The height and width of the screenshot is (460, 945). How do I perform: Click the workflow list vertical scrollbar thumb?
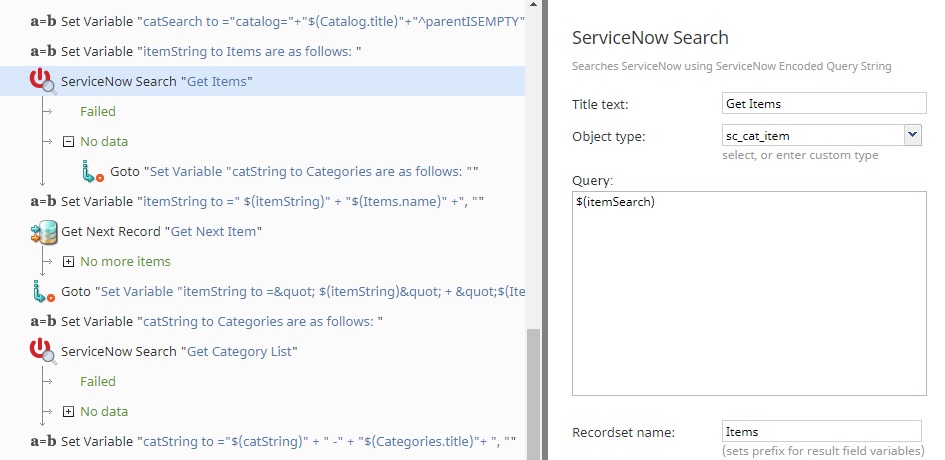534,394
